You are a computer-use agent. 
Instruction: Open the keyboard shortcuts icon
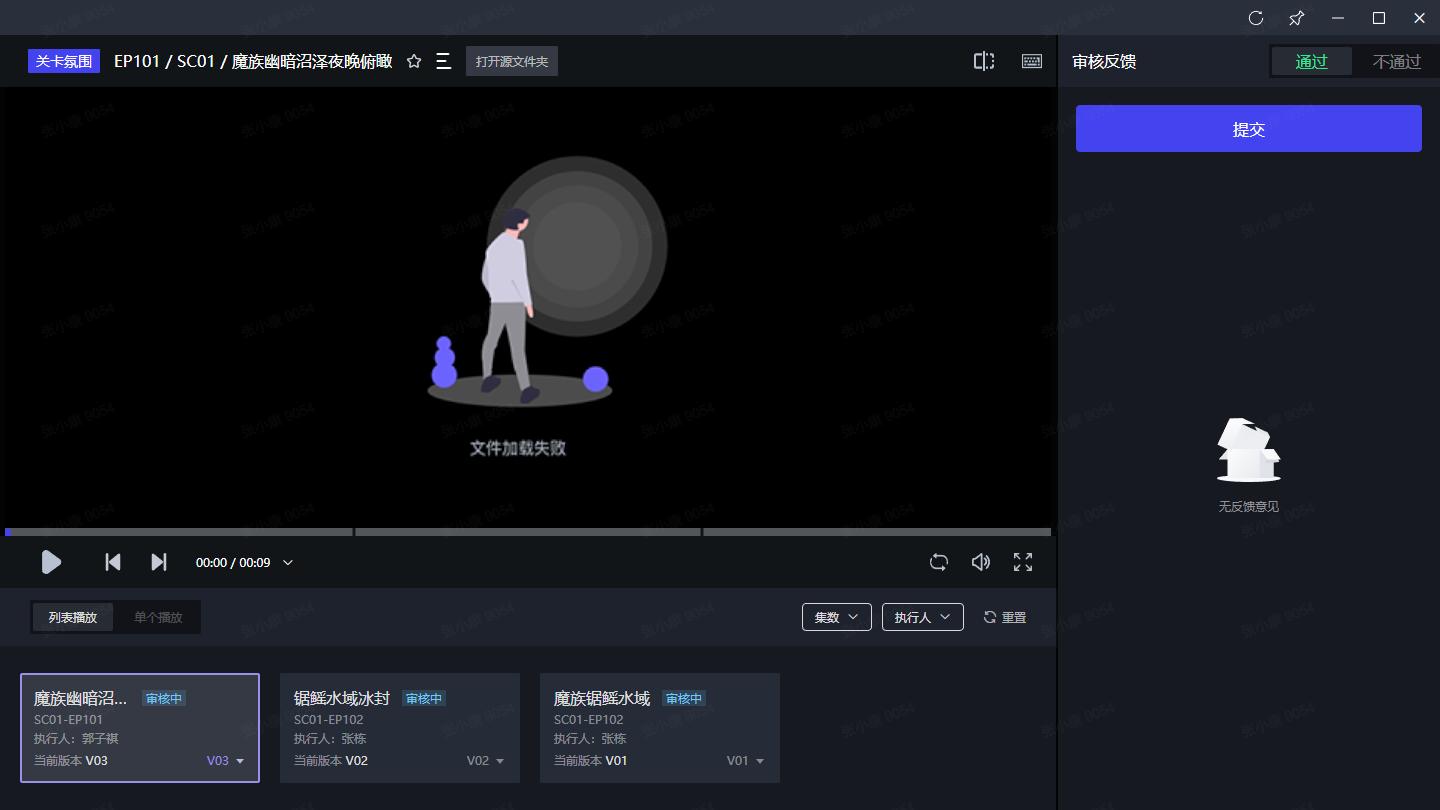pos(1032,62)
